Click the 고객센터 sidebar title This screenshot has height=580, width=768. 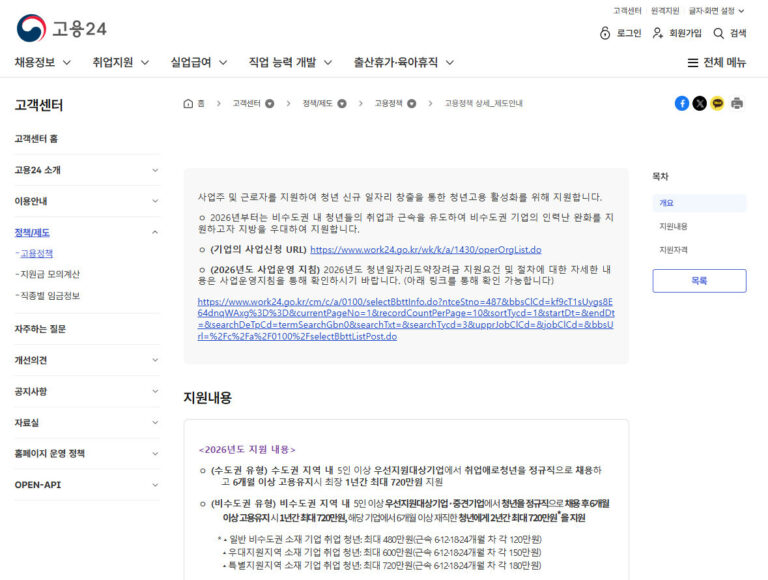[39, 105]
